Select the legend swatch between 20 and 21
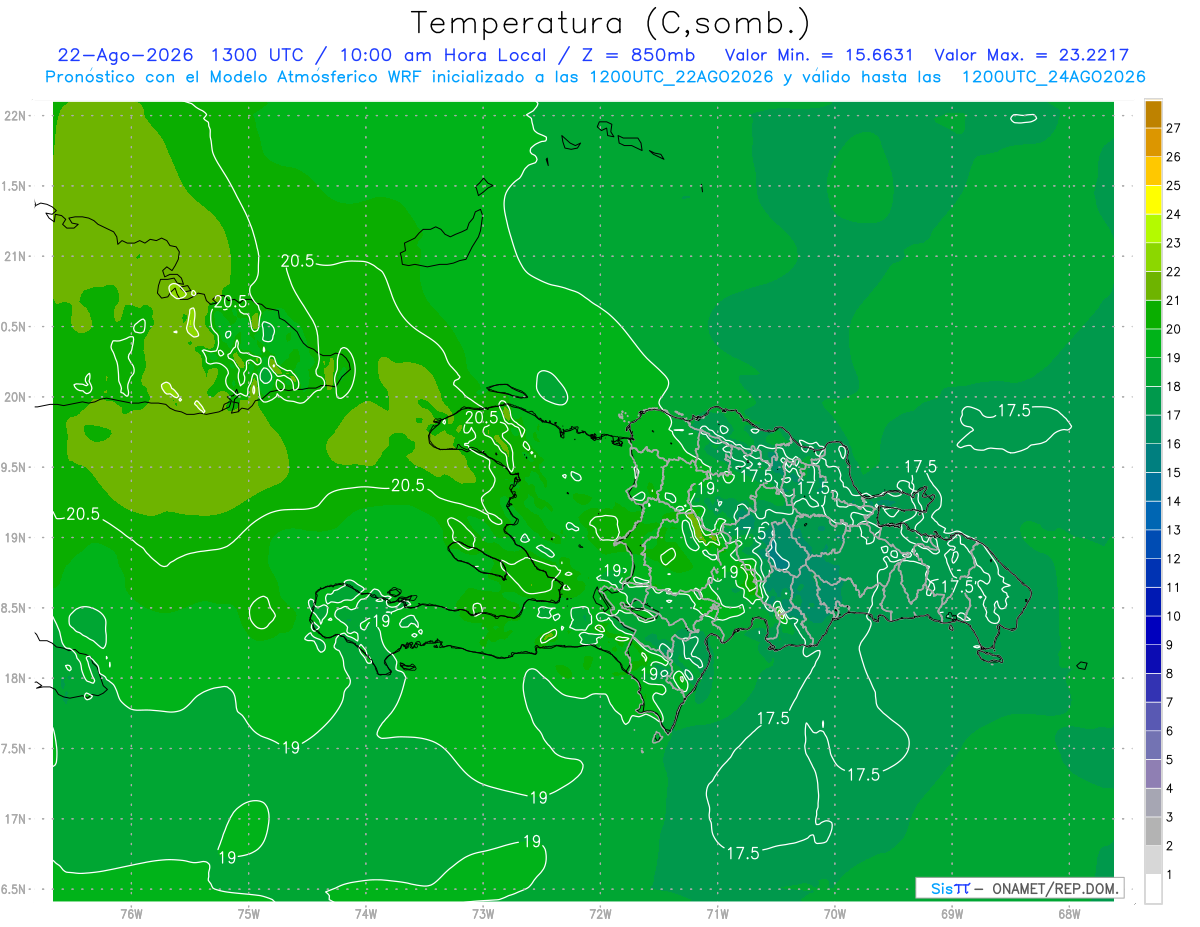Screen dimensions: 1200x927 1153,314
